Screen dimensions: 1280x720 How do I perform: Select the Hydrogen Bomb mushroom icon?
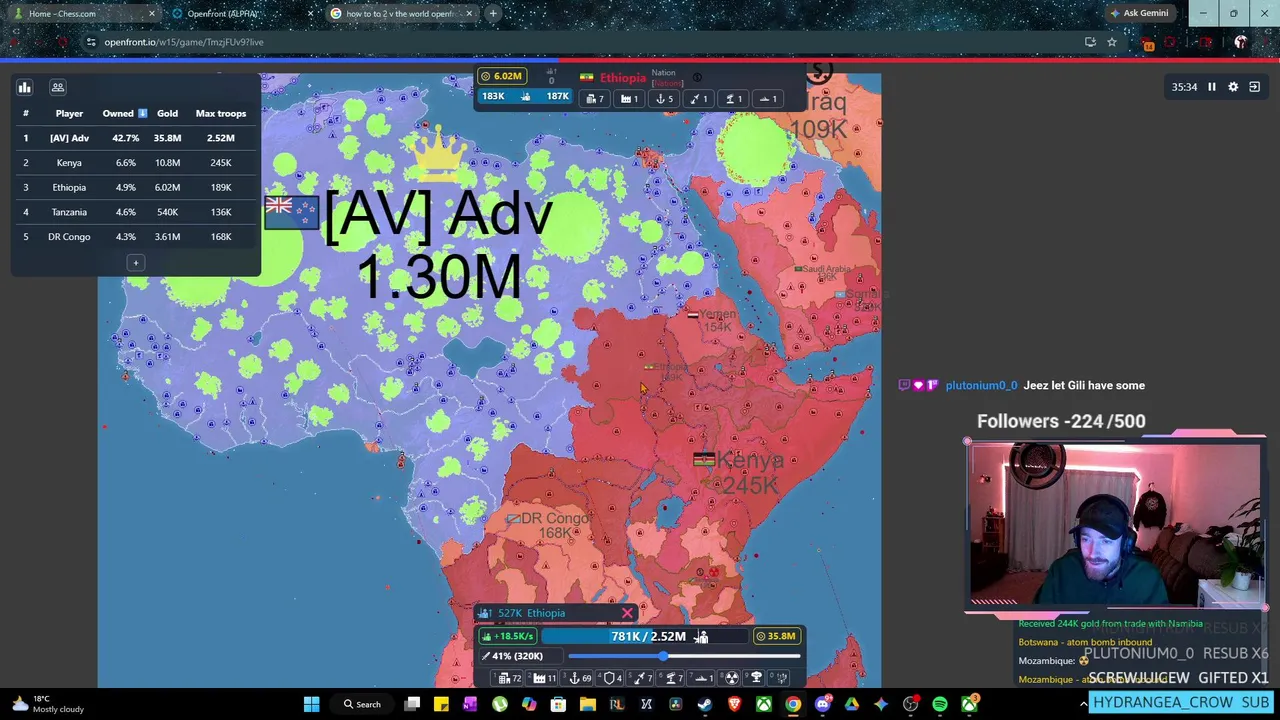coord(756,678)
